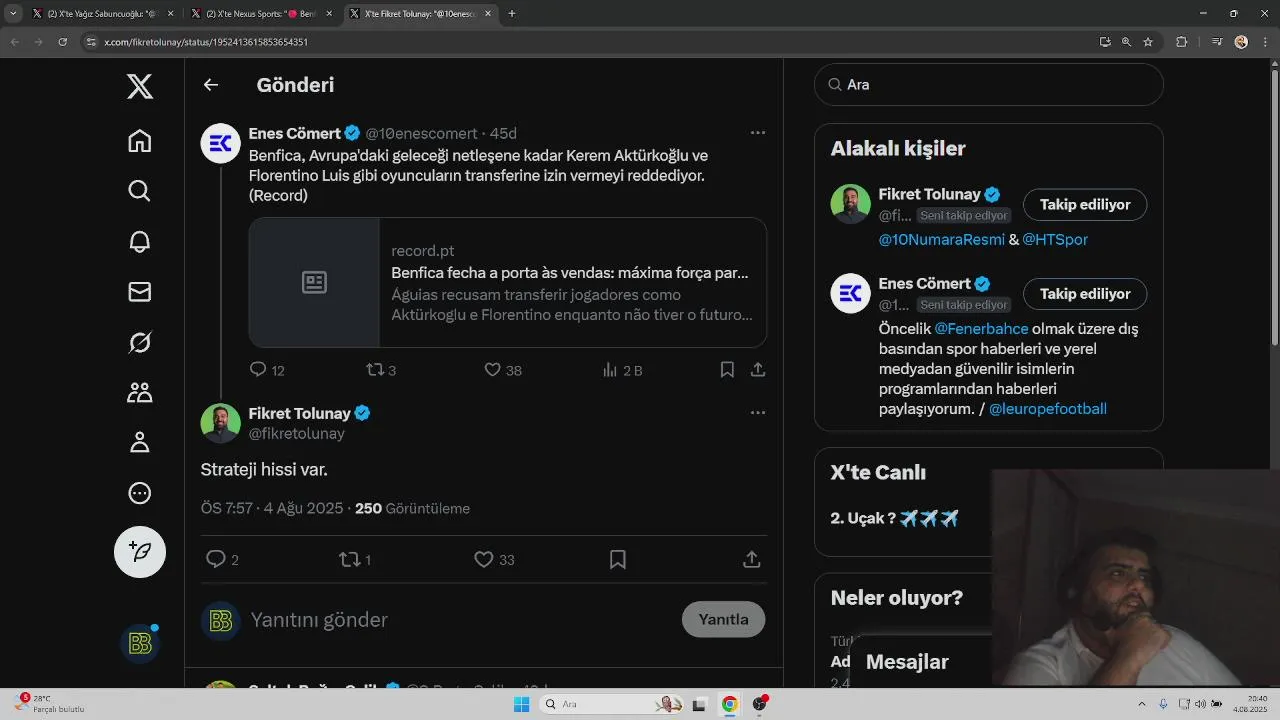Switch to Nexus Sports browser tab

[262, 14]
